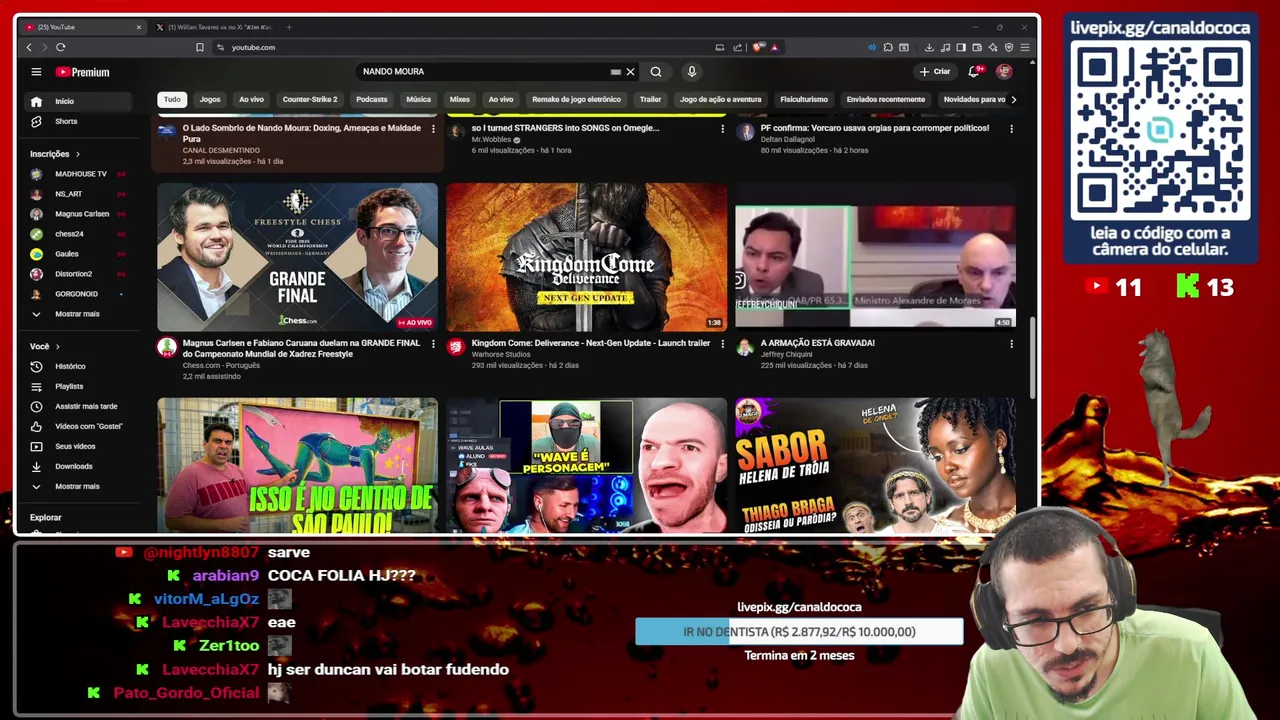Open Downloads in the YouTube sidebar
1280x720 pixels.
tap(80, 466)
